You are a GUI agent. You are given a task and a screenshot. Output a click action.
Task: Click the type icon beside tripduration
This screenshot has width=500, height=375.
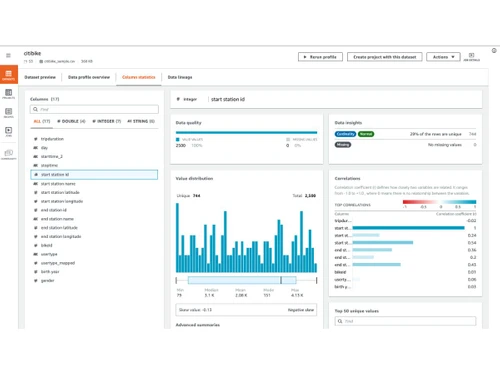click(36, 139)
